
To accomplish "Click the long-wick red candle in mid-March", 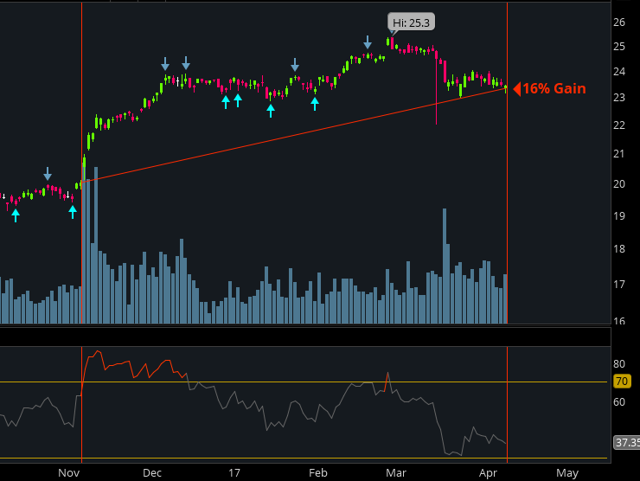I will coord(436,88).
